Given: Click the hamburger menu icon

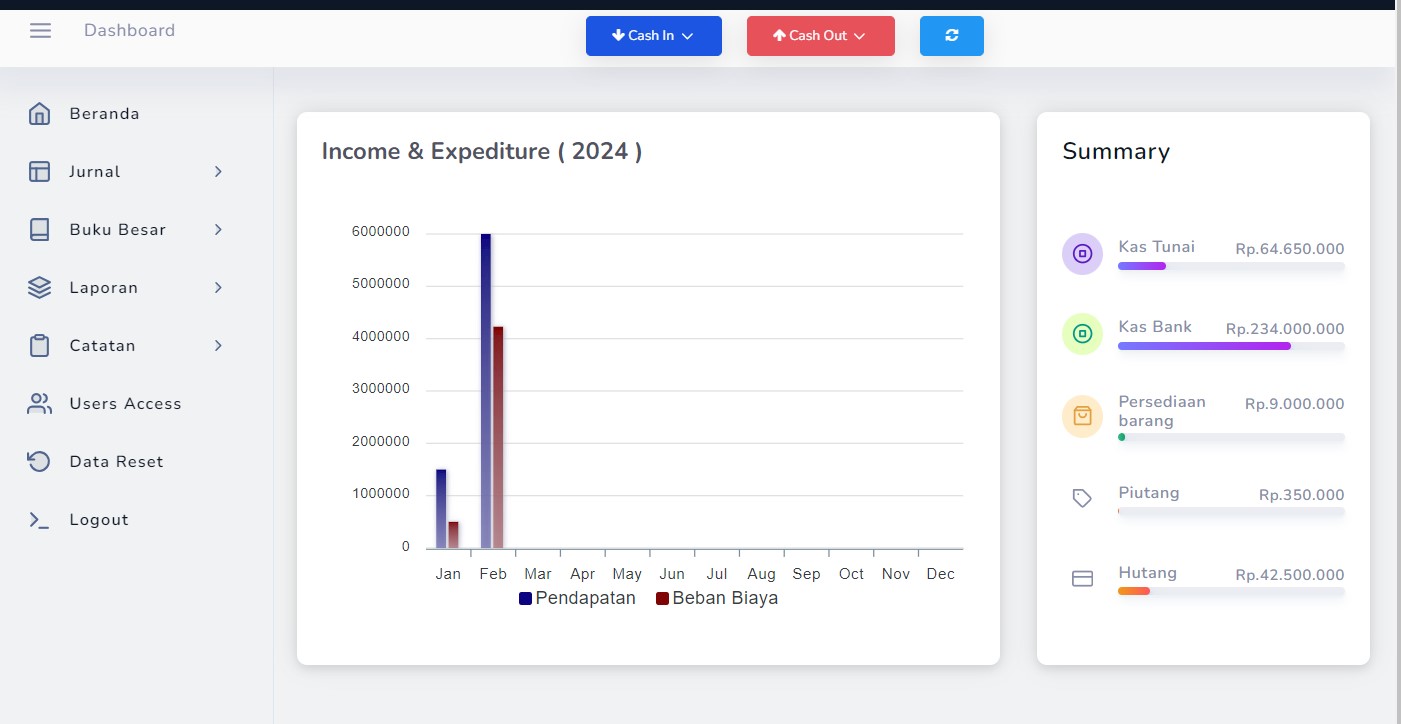Looking at the screenshot, I should pyautogui.click(x=40, y=31).
